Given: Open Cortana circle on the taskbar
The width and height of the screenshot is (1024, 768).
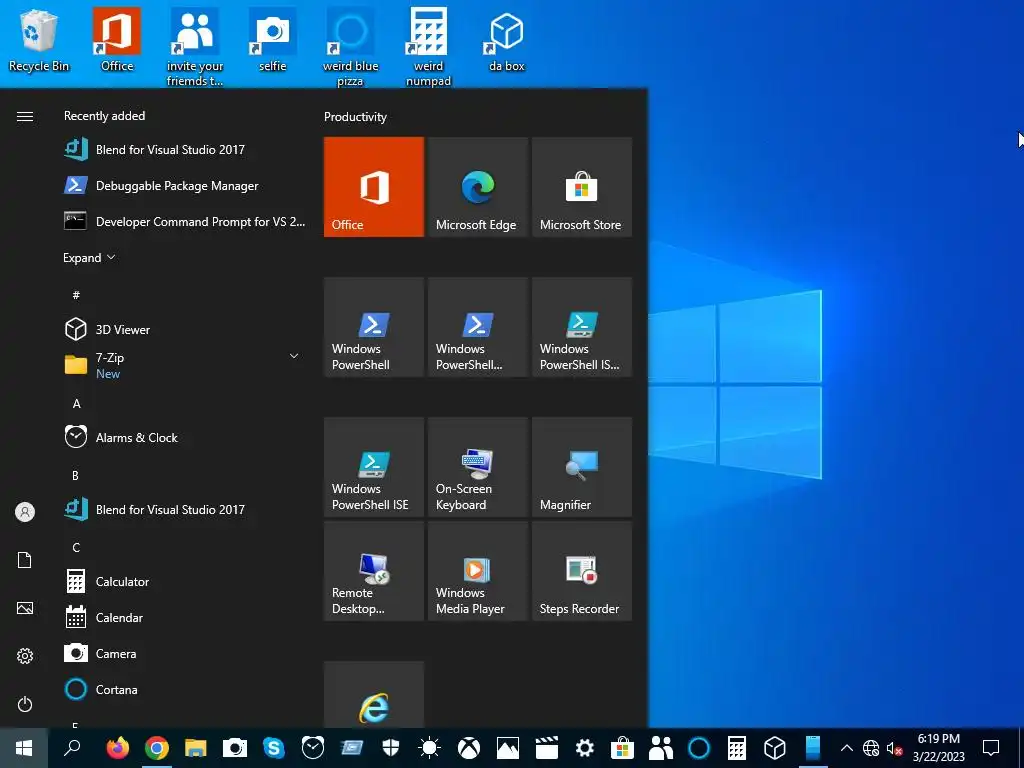Looking at the screenshot, I should [x=699, y=748].
